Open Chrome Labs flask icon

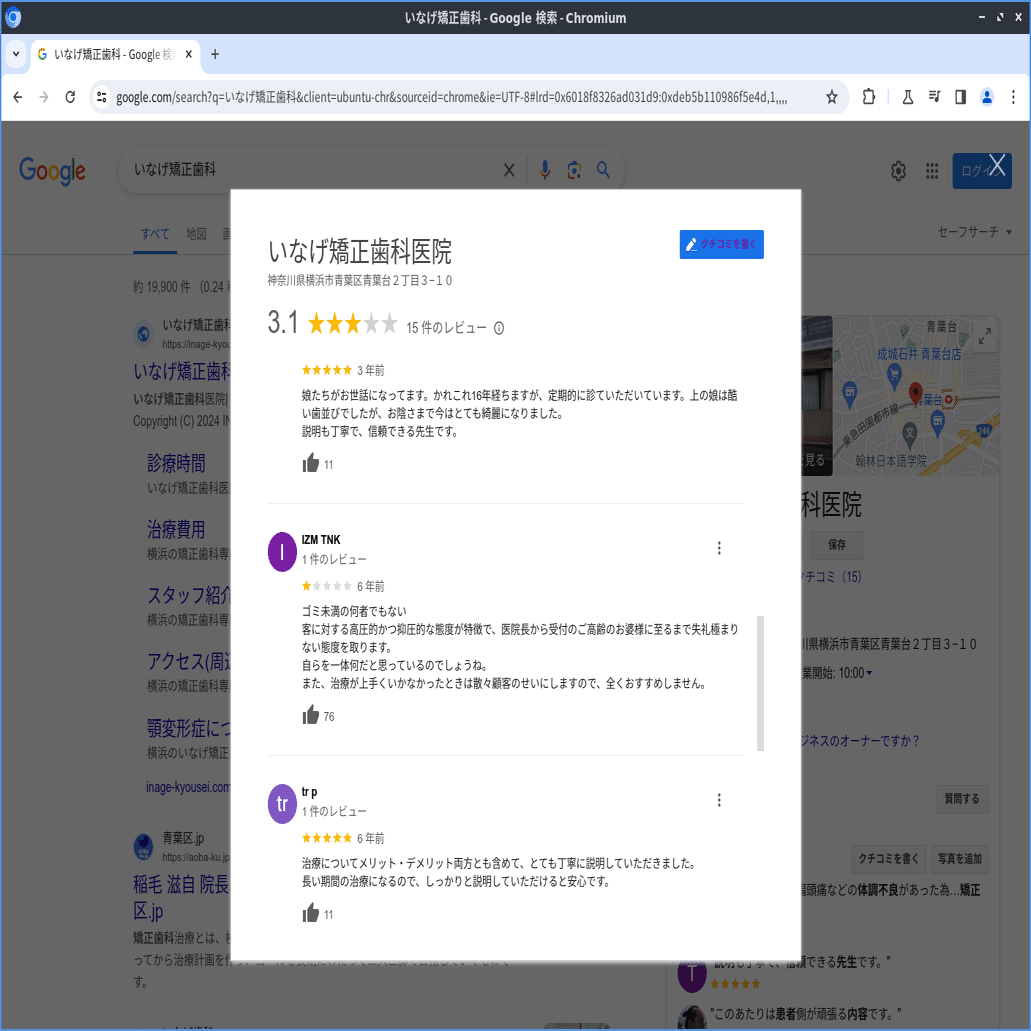pyautogui.click(x=907, y=97)
